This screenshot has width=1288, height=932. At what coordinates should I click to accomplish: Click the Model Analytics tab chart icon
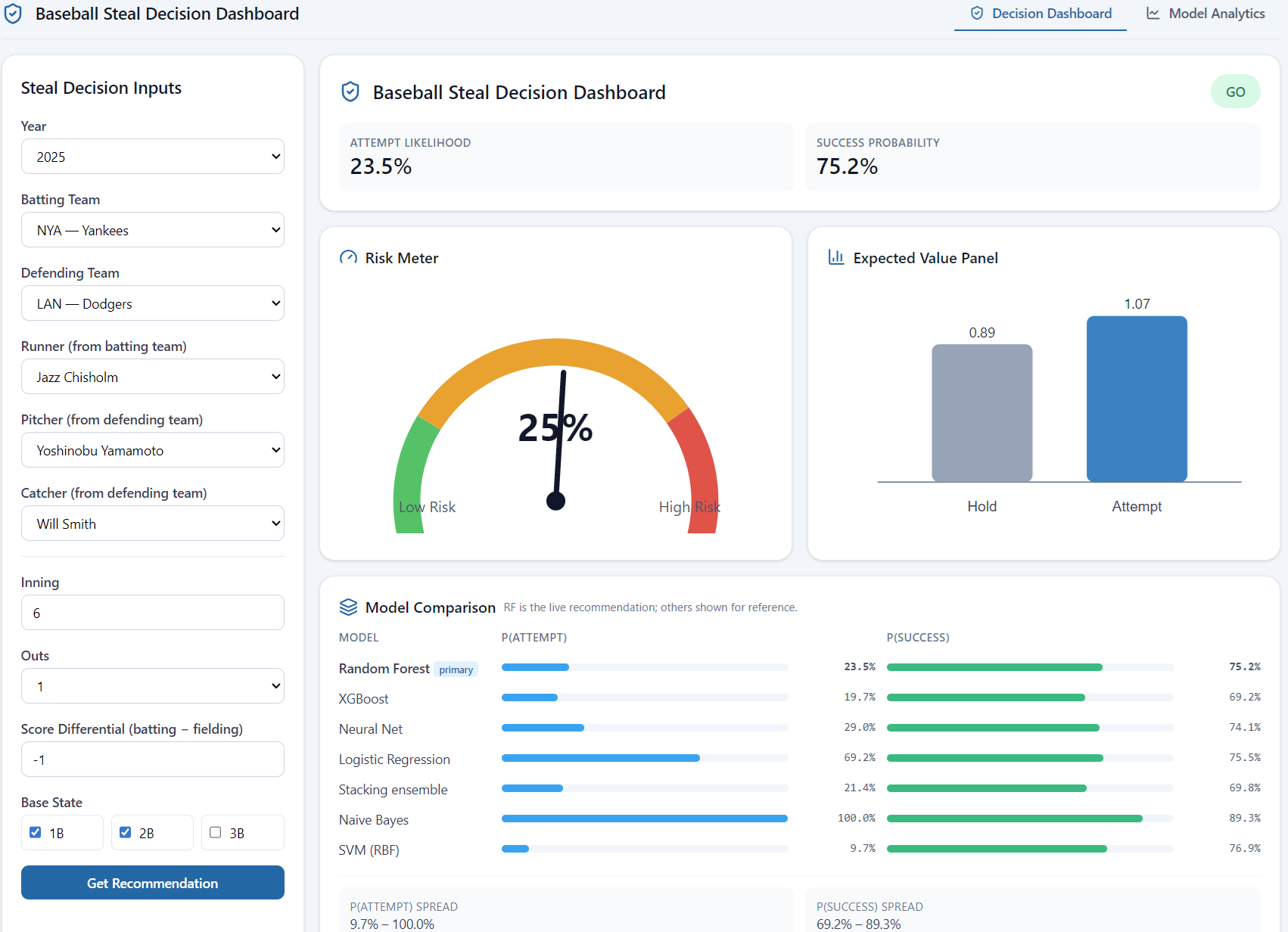pyautogui.click(x=1153, y=14)
